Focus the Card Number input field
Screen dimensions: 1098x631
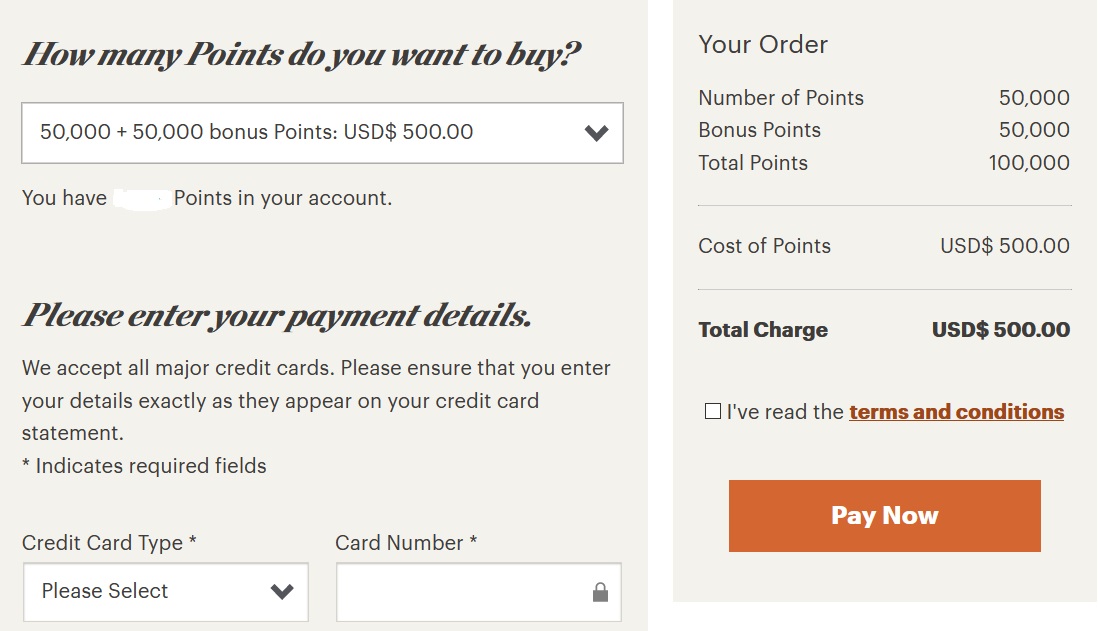pos(460,592)
